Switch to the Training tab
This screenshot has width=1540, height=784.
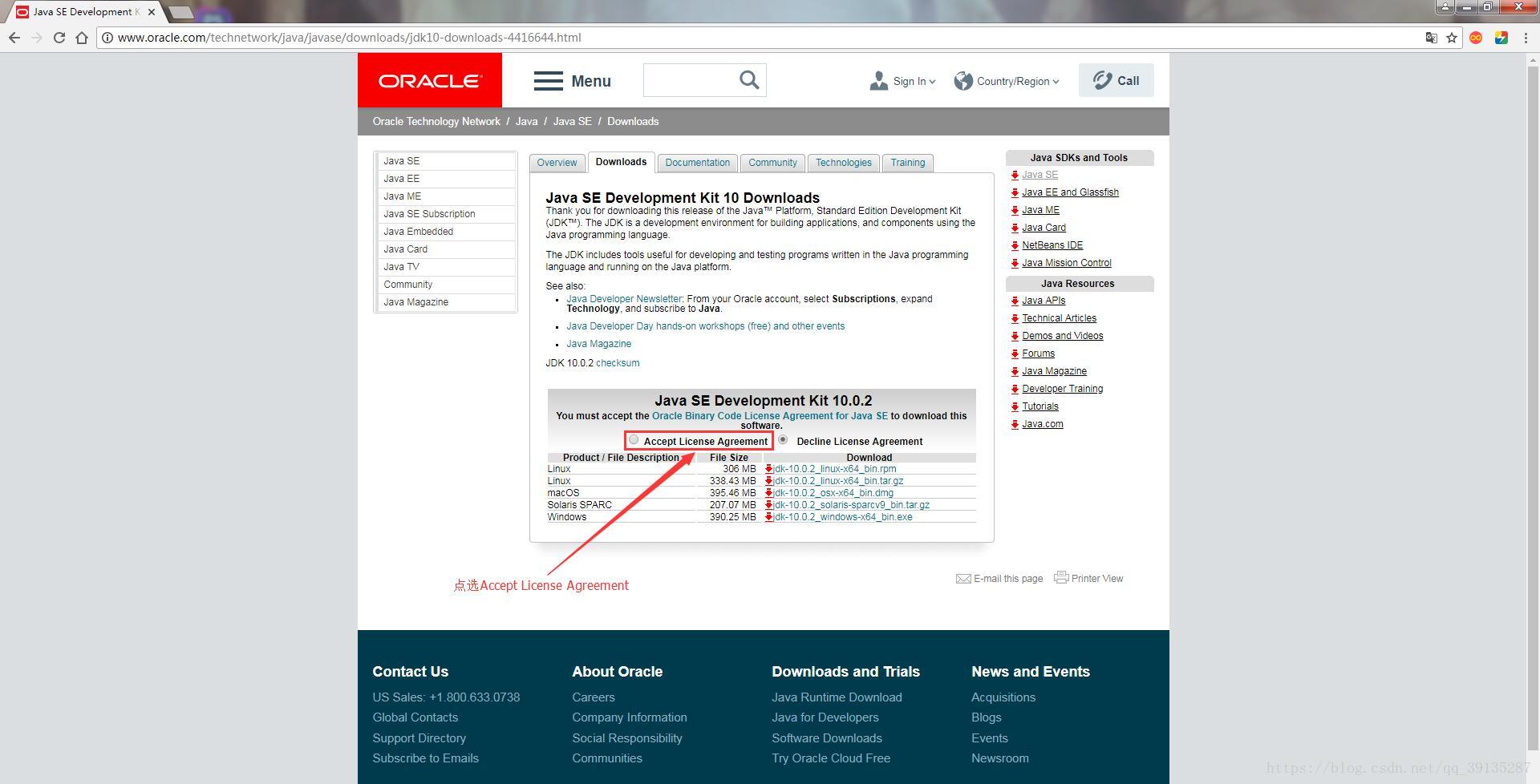click(x=907, y=163)
